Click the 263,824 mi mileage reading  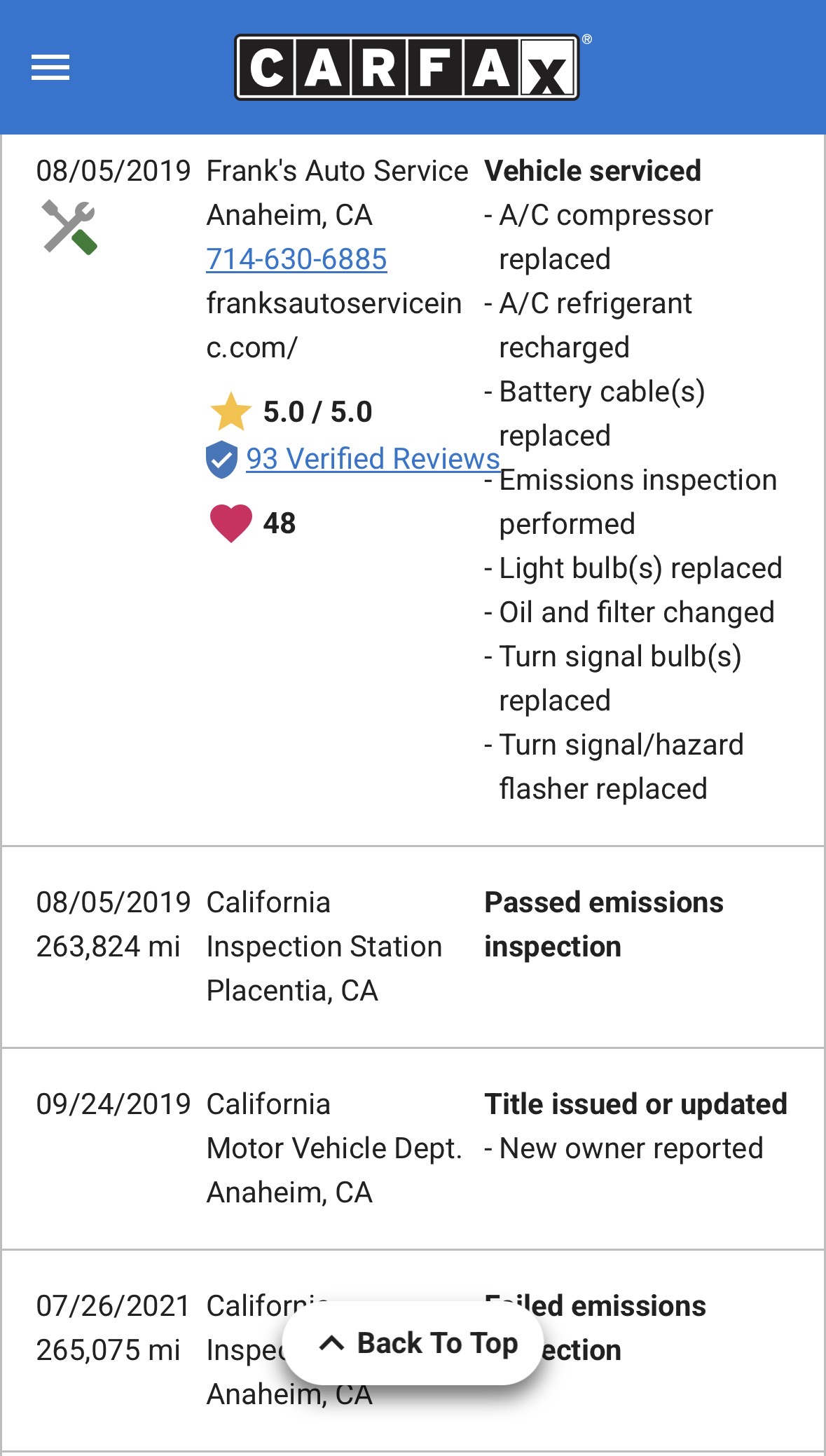[x=109, y=947]
